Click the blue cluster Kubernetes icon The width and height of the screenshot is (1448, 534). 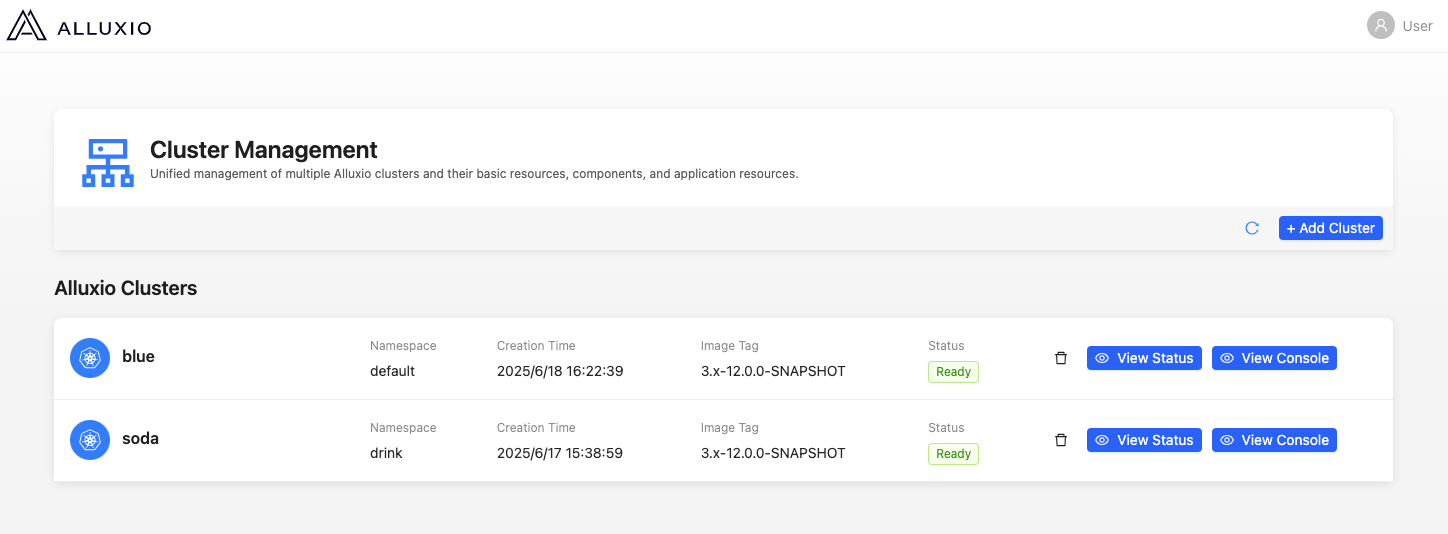[90, 358]
